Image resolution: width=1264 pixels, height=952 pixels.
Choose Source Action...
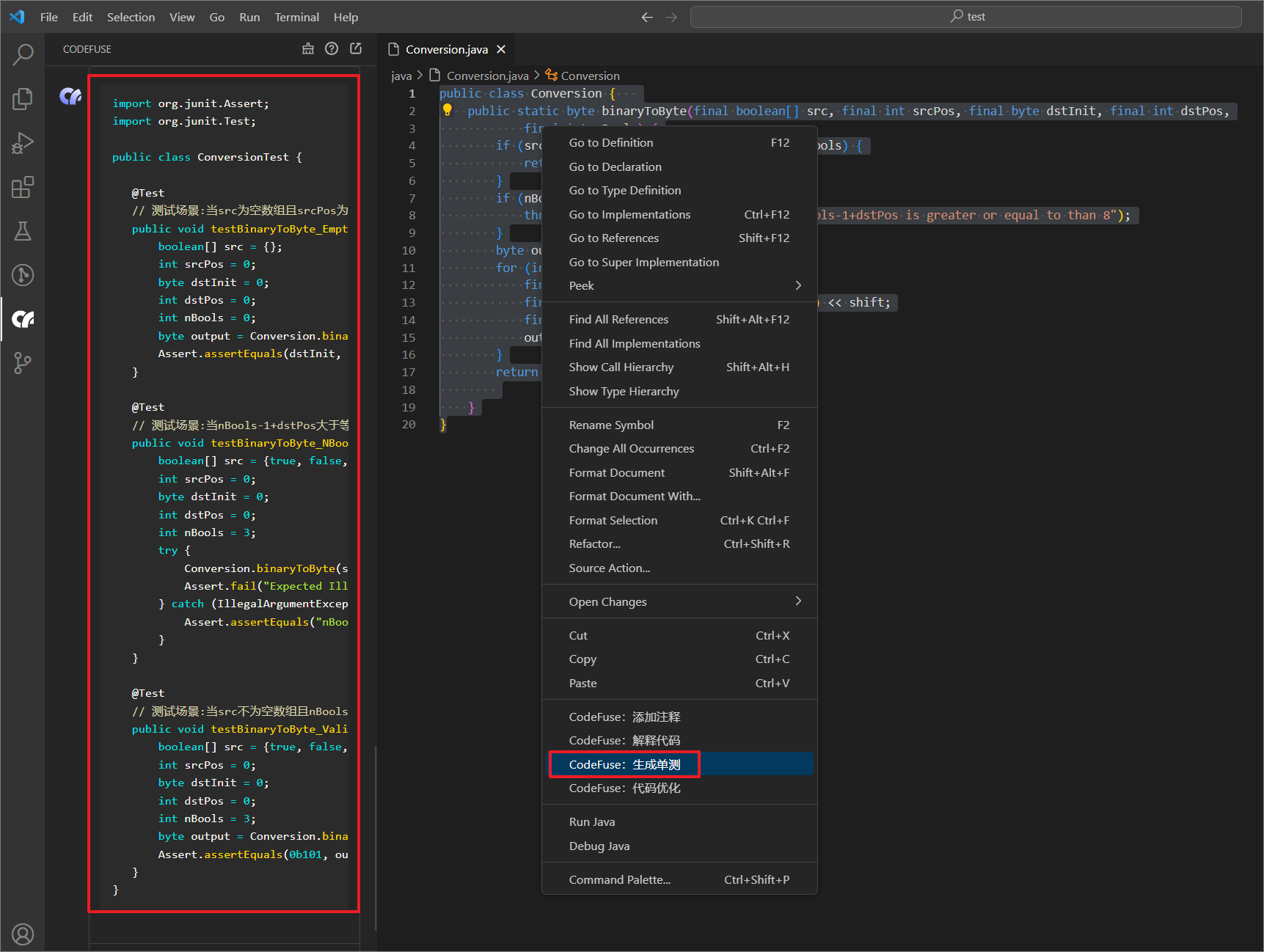tap(679, 568)
